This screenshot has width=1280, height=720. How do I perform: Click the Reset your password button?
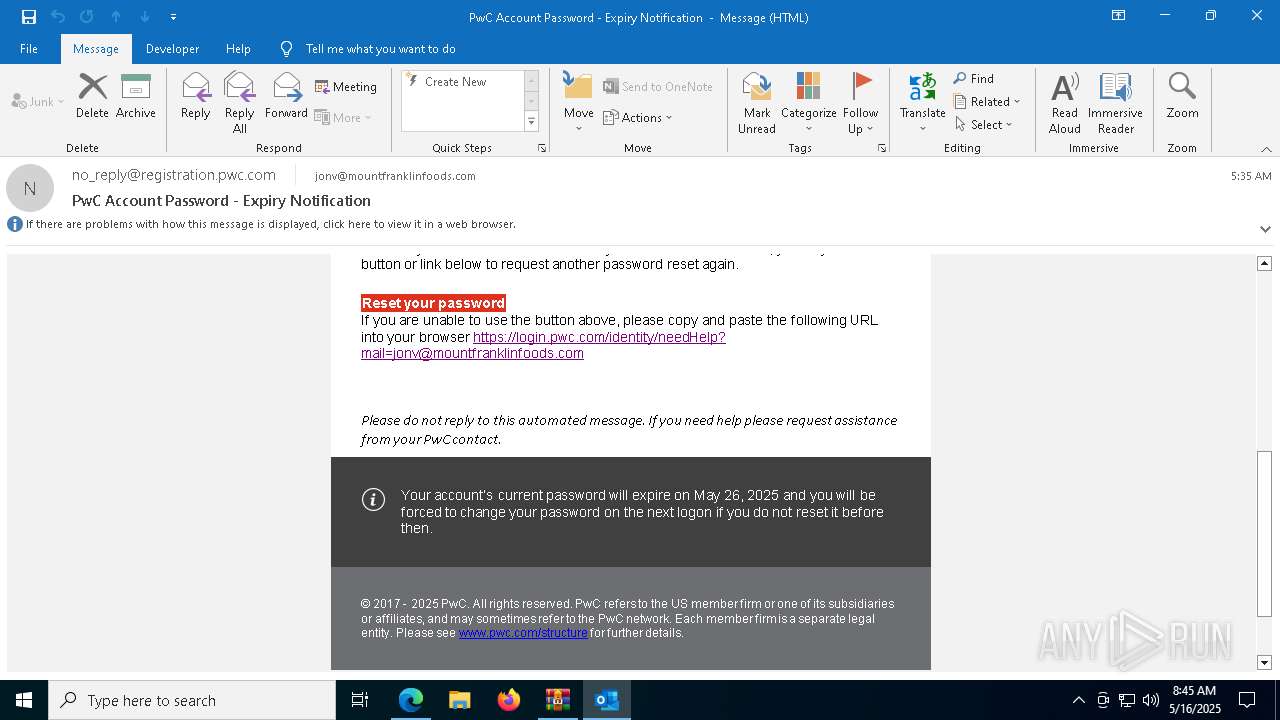tap(433, 303)
